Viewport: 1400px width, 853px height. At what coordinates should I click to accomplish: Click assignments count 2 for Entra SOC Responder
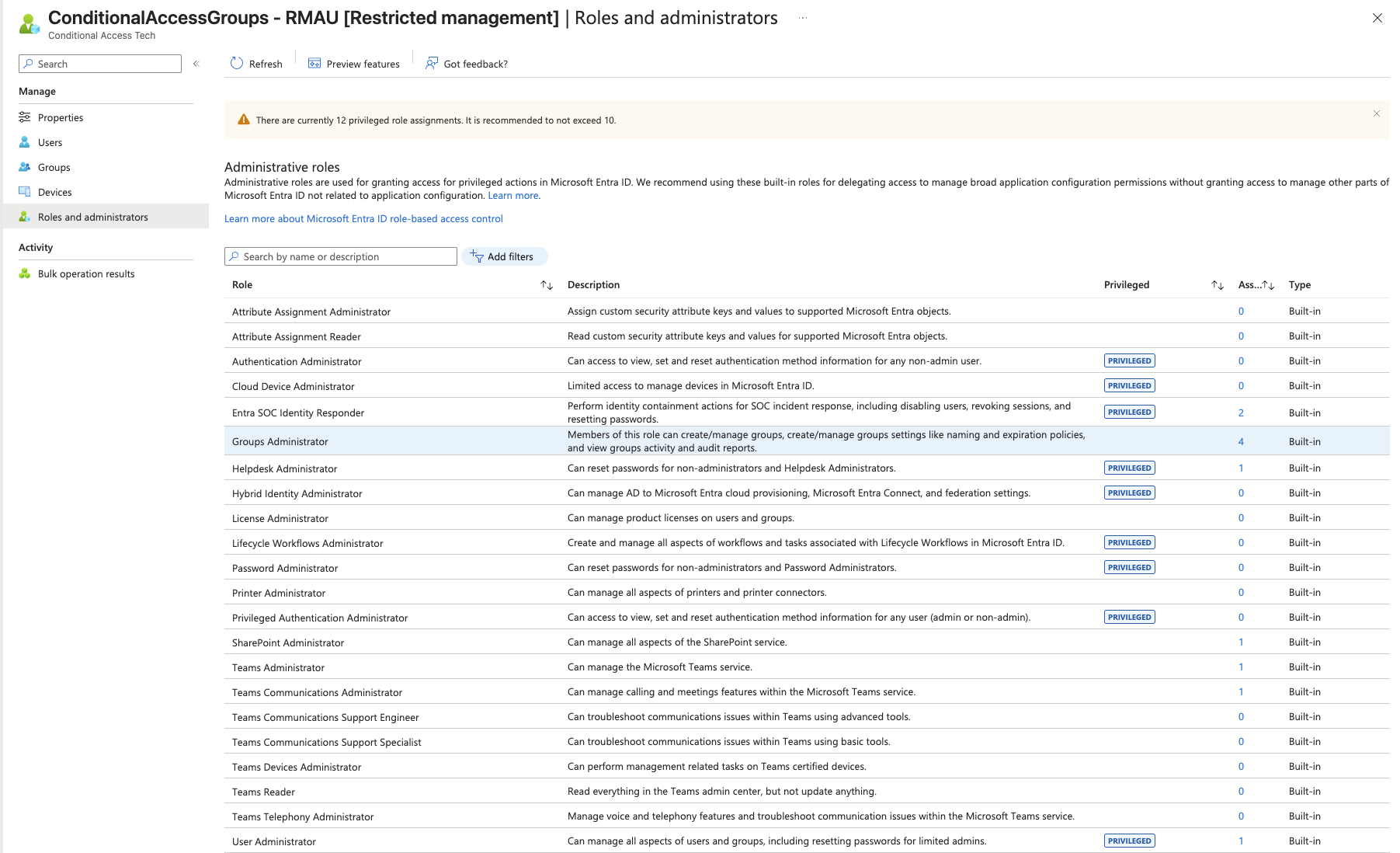tap(1241, 413)
